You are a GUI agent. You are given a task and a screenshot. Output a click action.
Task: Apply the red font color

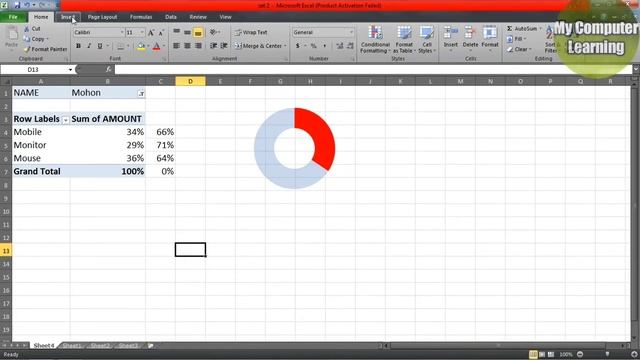(156, 47)
